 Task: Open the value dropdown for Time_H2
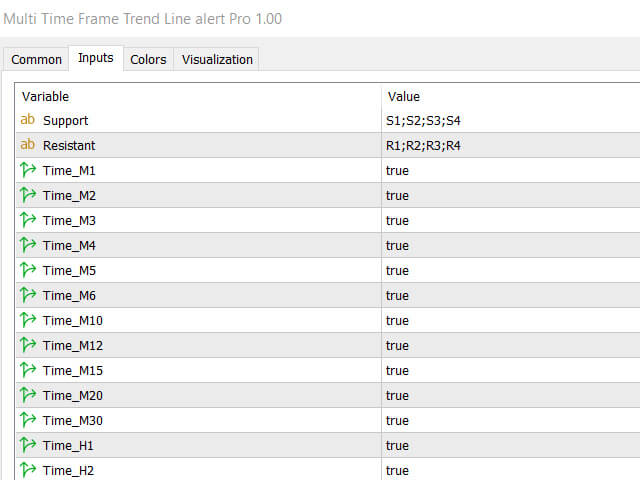(x=397, y=470)
